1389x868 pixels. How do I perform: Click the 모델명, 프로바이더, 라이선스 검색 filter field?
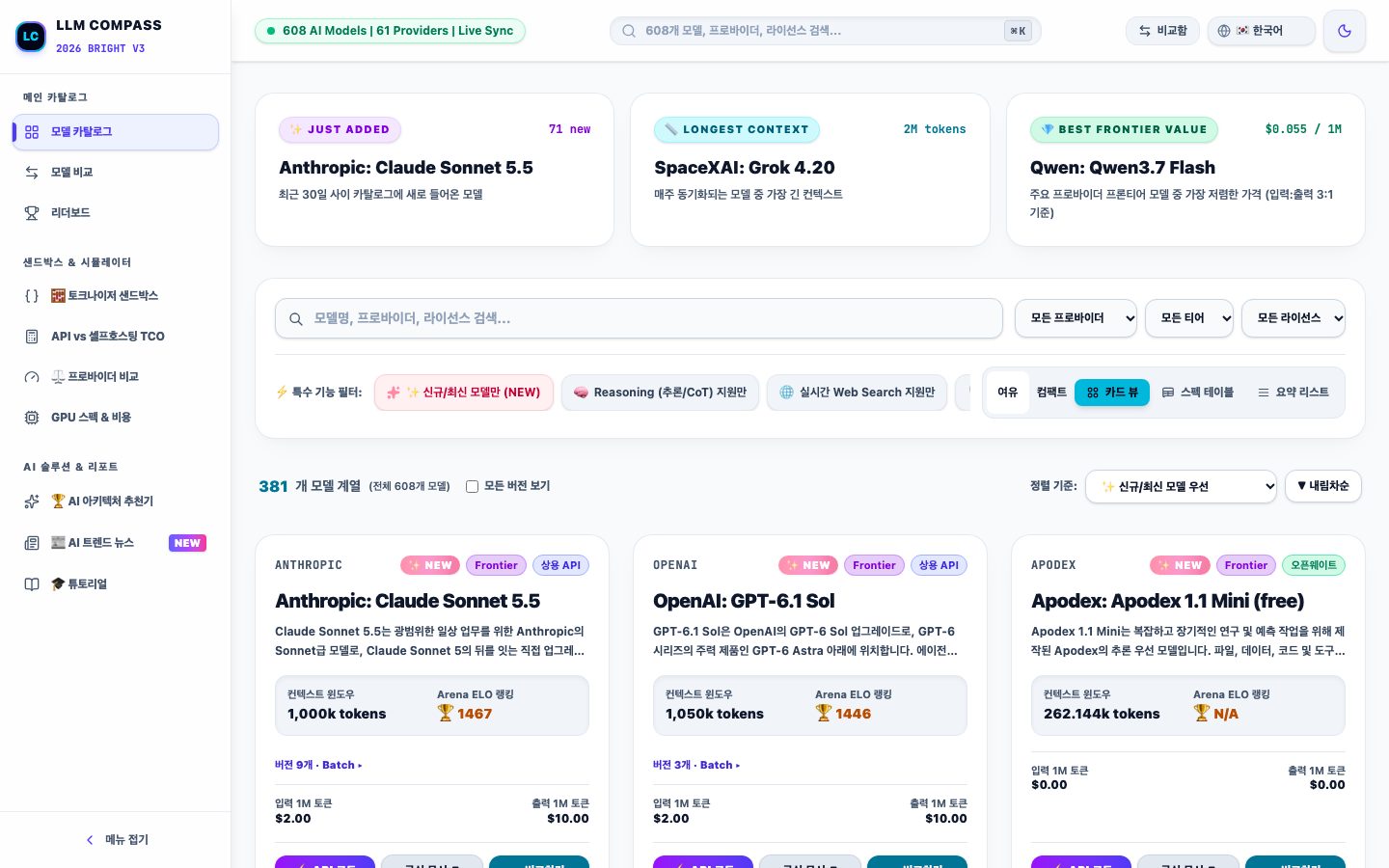coord(639,318)
